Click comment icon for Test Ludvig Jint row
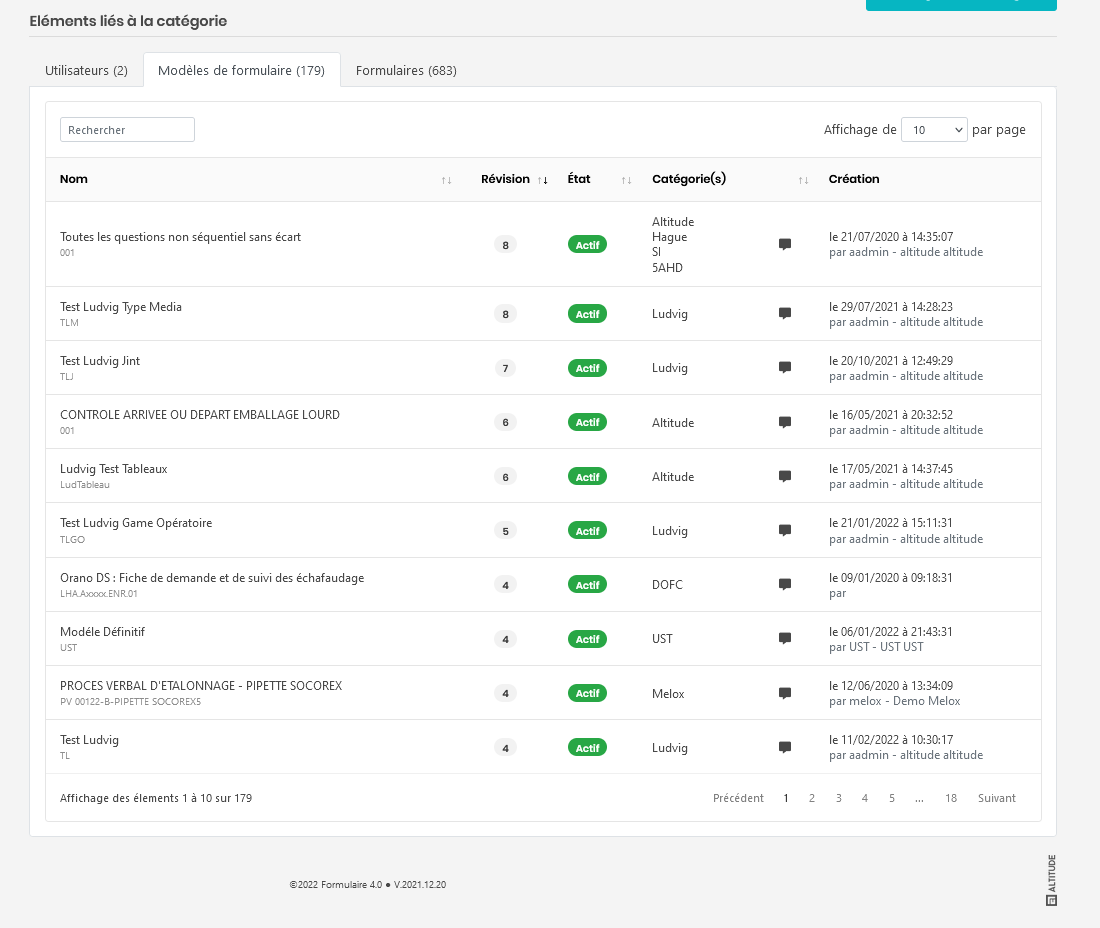The width and height of the screenshot is (1100, 928). (x=785, y=368)
